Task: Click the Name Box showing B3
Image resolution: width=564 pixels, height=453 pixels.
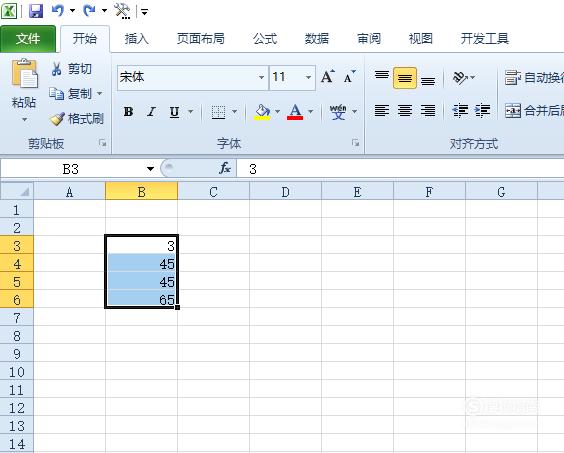Action: click(x=70, y=169)
